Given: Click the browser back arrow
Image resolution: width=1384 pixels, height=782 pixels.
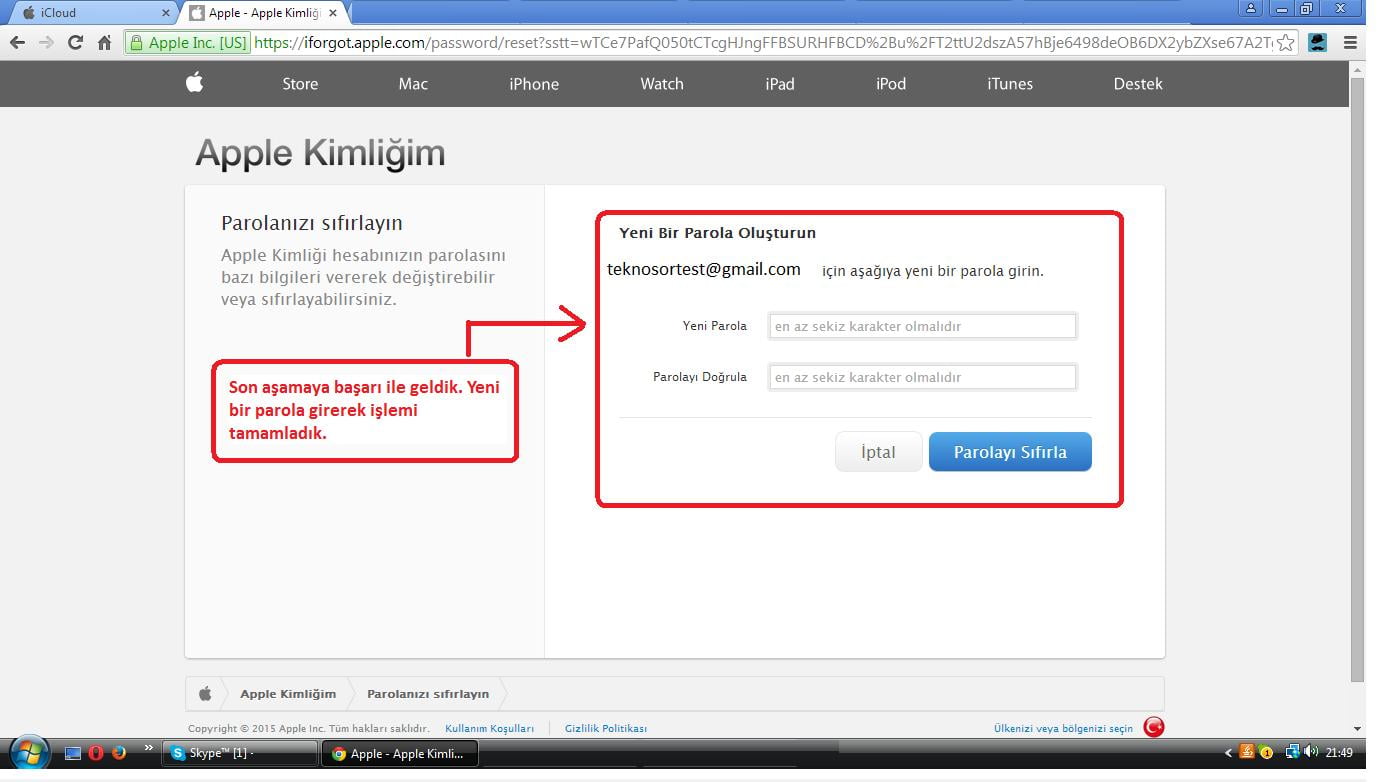Looking at the screenshot, I should coord(16,42).
